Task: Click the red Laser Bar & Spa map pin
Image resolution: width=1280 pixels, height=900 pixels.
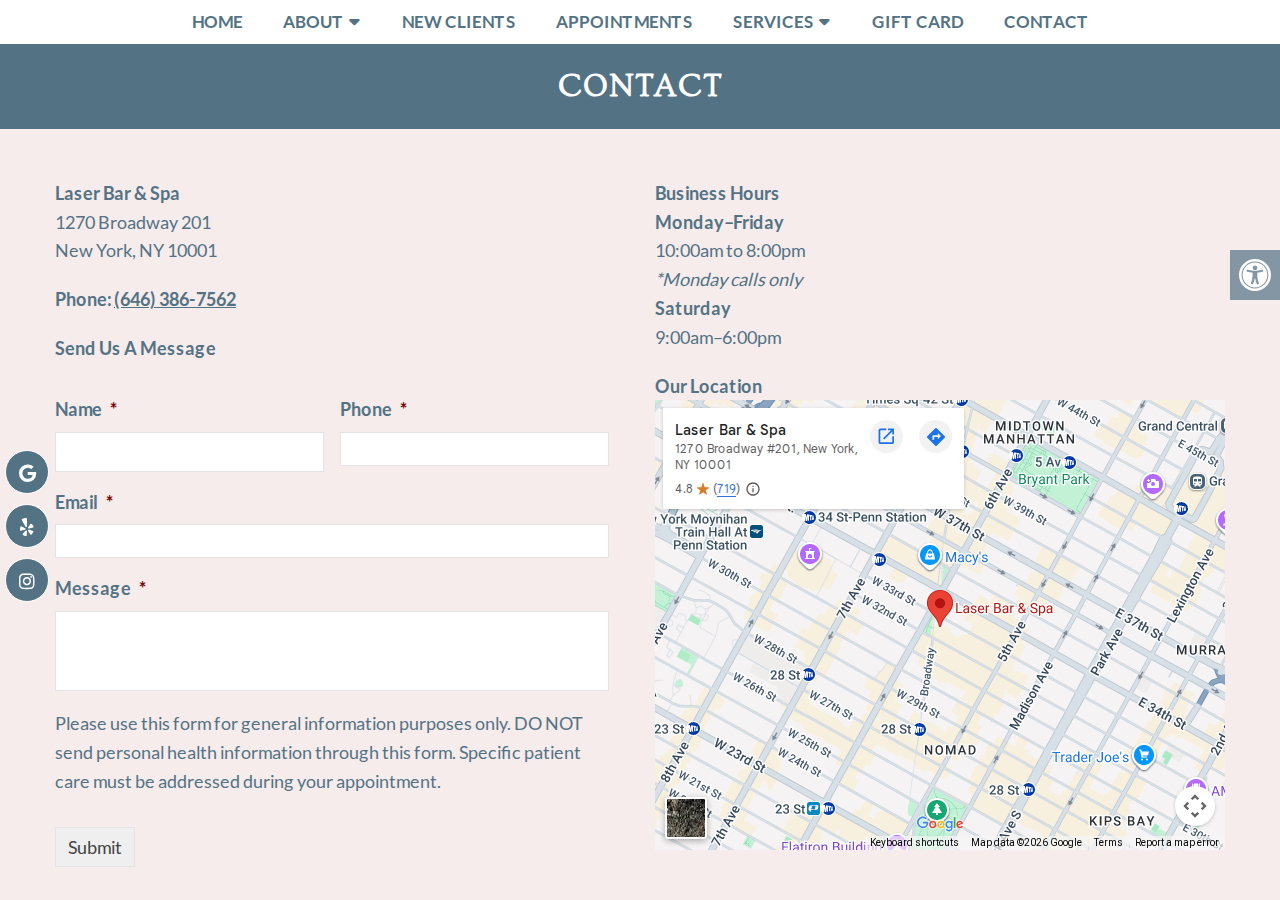Action: pos(940,607)
